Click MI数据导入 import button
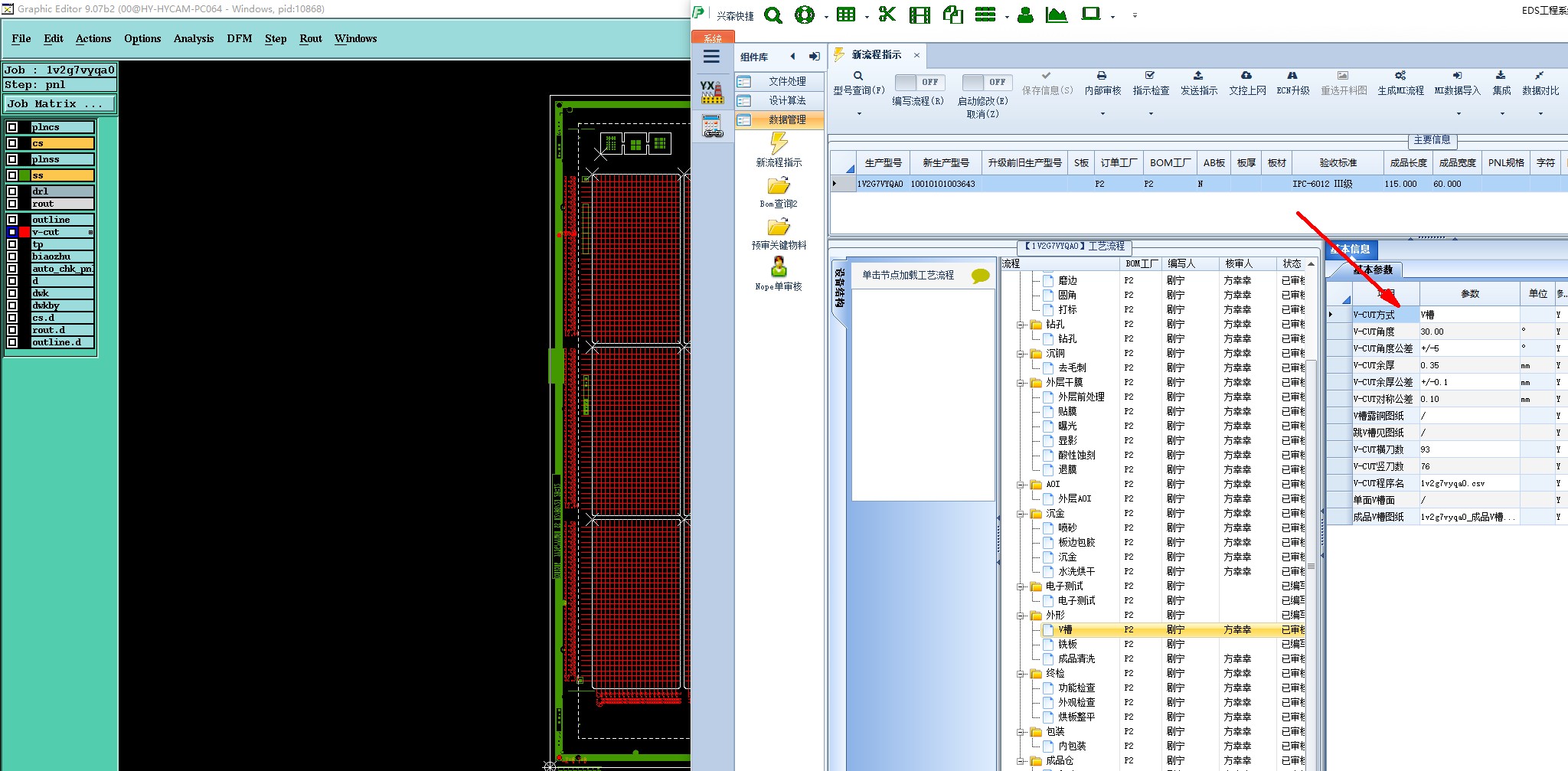1568x771 pixels. (1458, 83)
